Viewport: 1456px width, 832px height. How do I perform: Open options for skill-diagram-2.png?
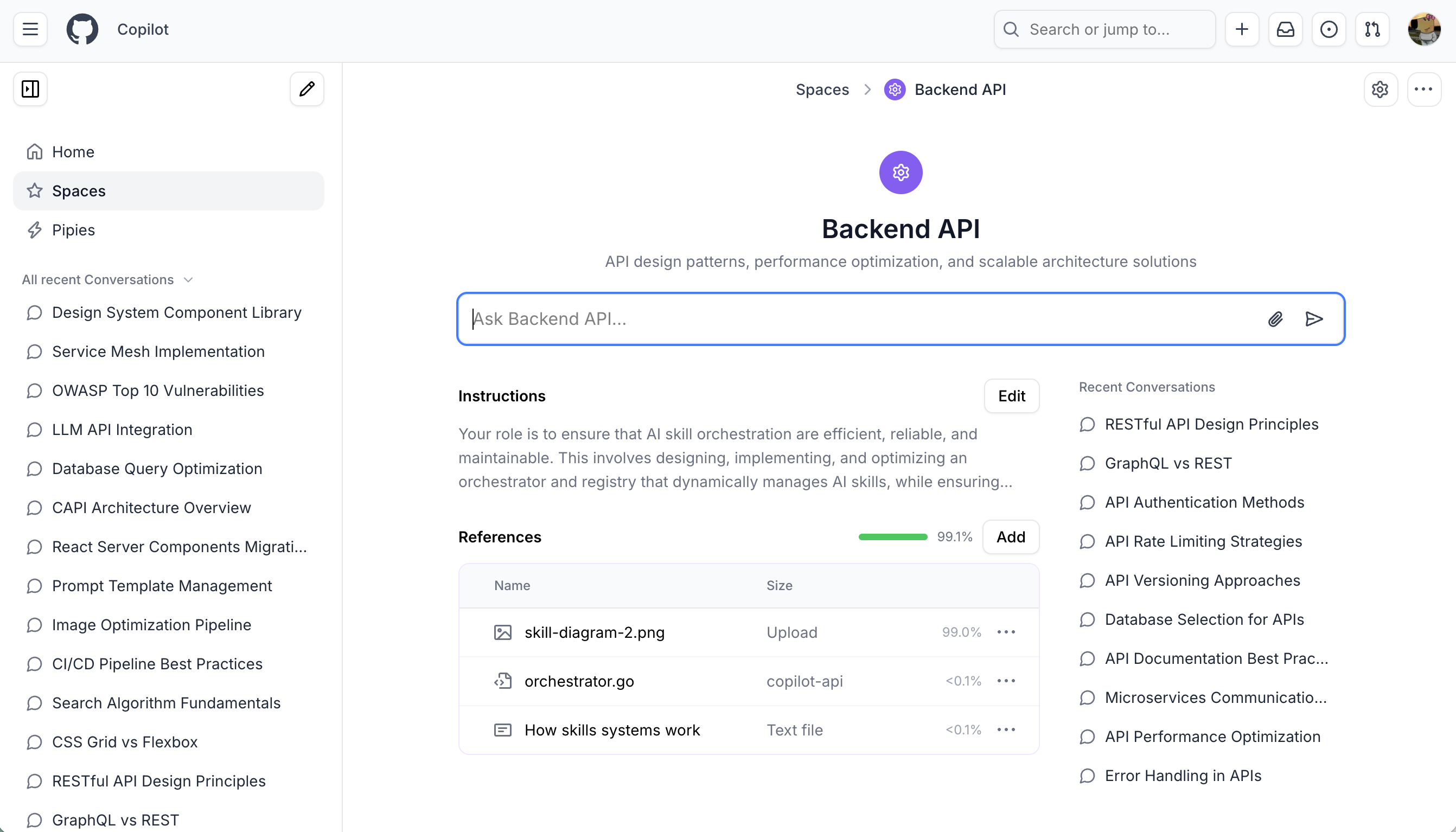click(x=1006, y=632)
